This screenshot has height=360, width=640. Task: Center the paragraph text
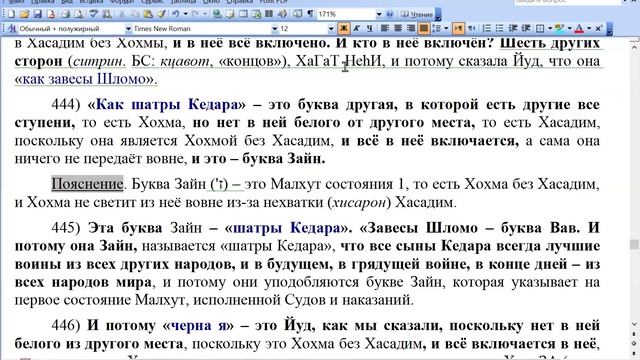(398, 28)
